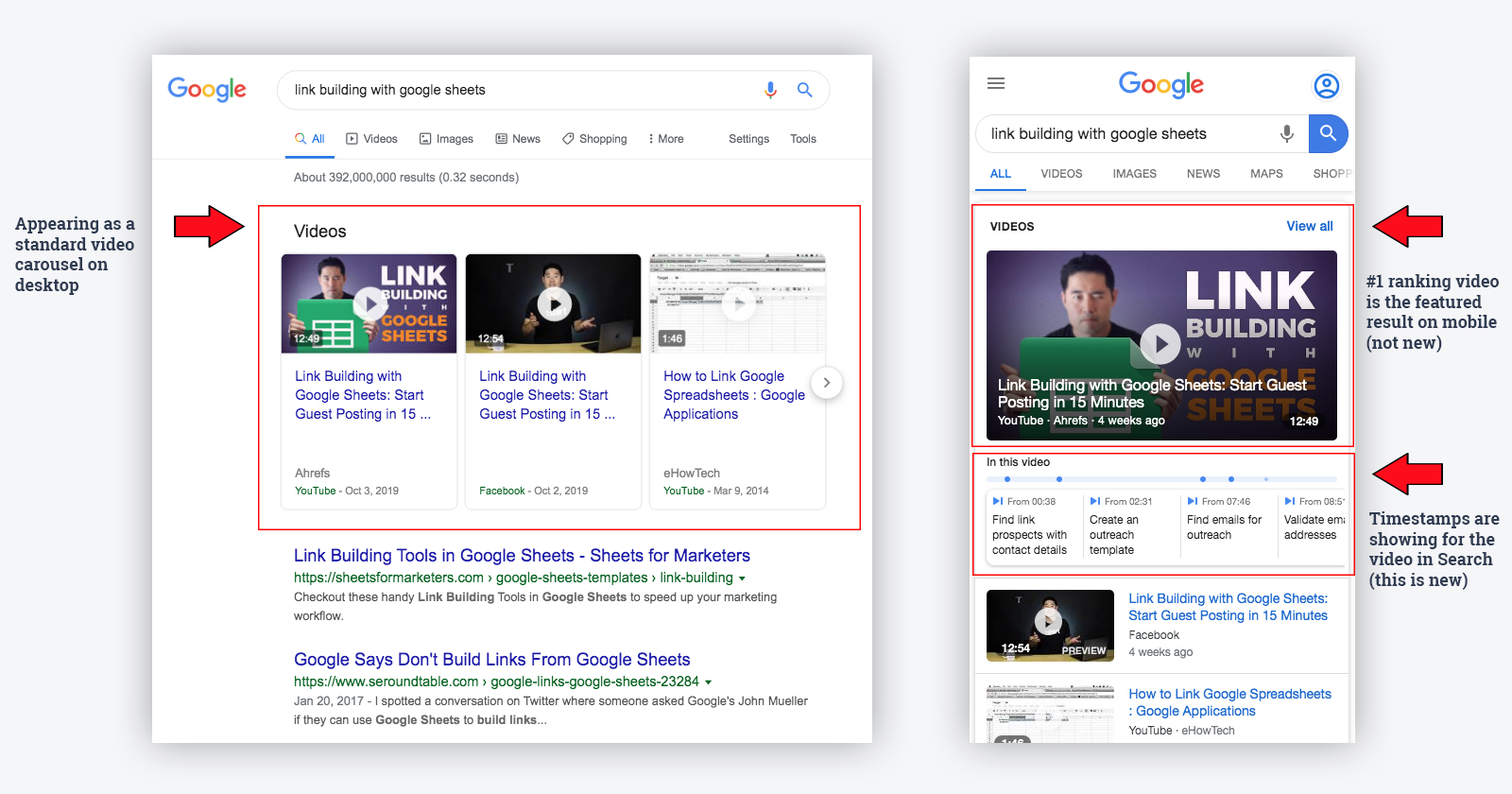Viewport: 1512px width, 794px height.
Task: Click the desktop microphone voice search icon
Action: (x=770, y=90)
